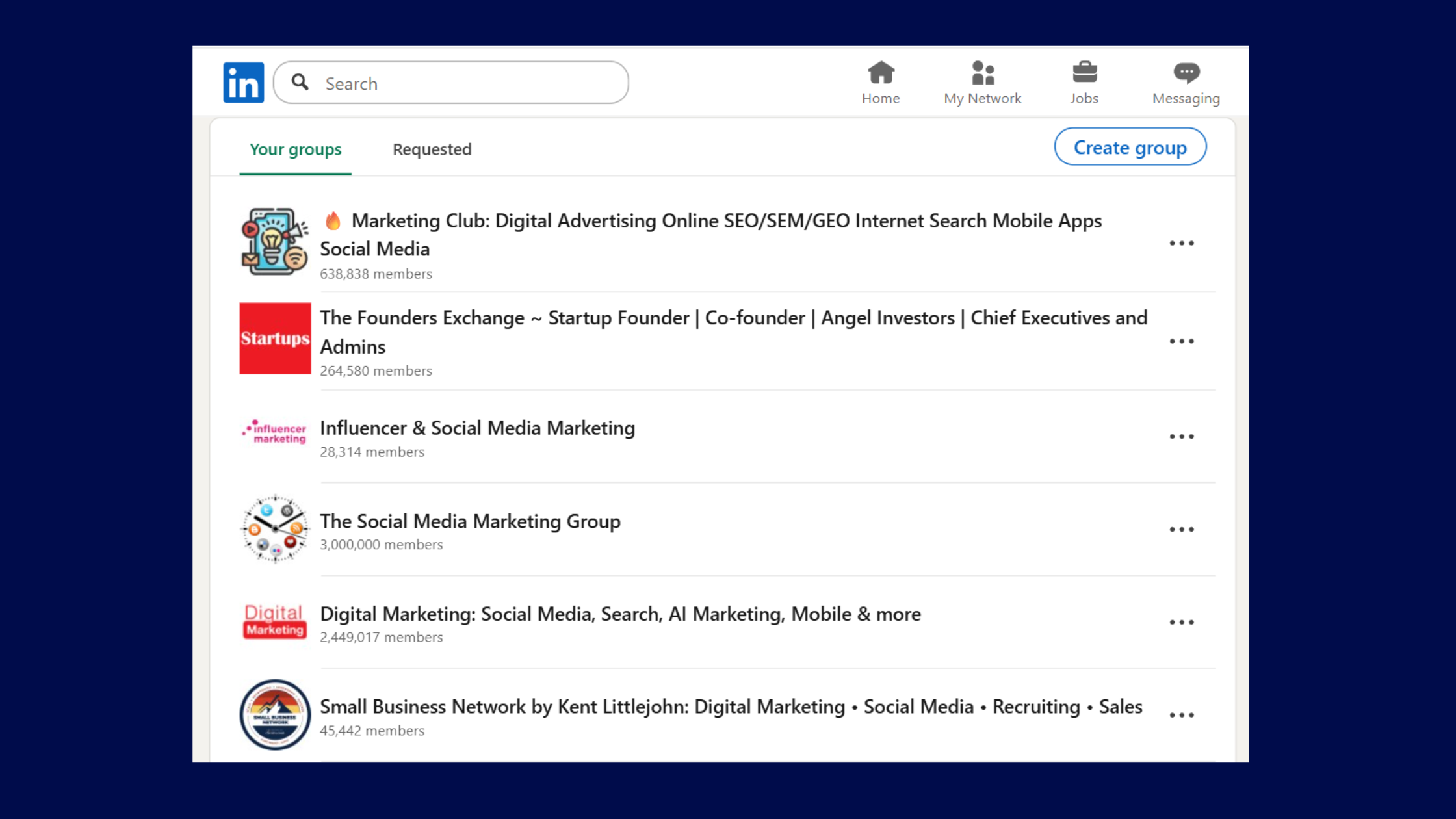
Task: Click the 2,449,017 members count
Action: point(382,637)
